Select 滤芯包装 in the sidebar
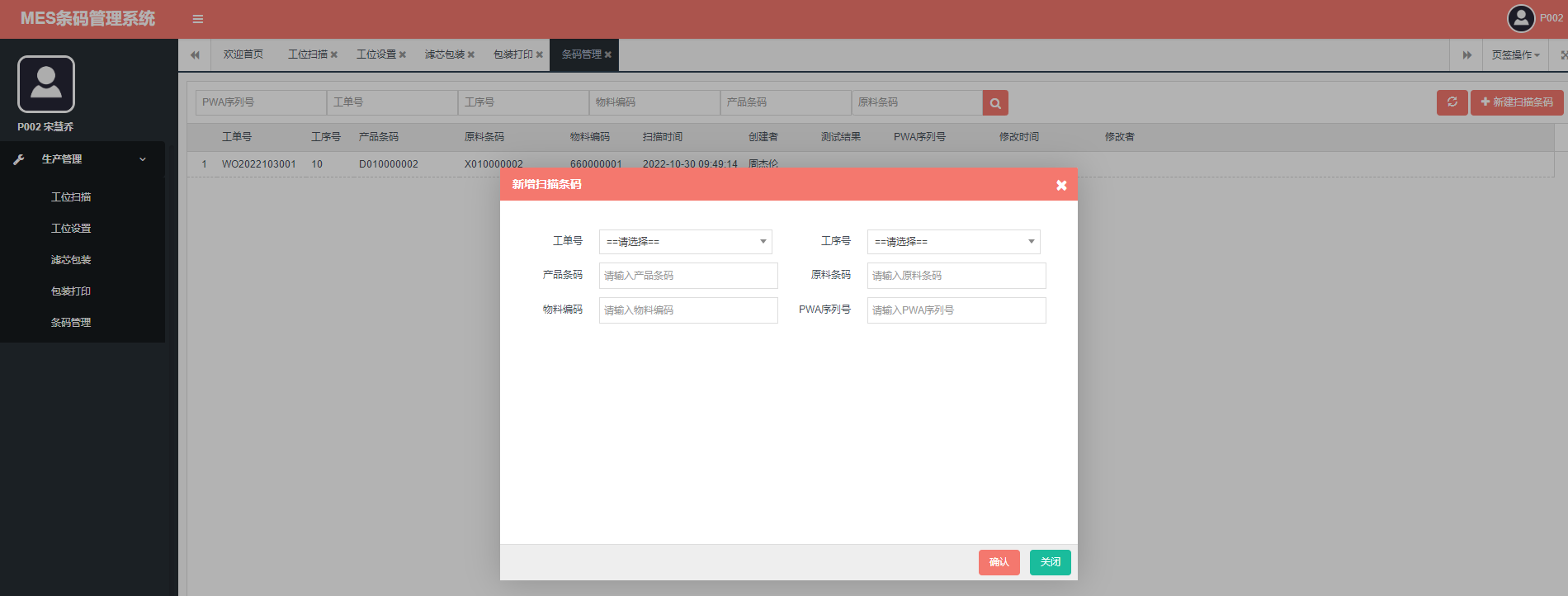 [x=71, y=260]
